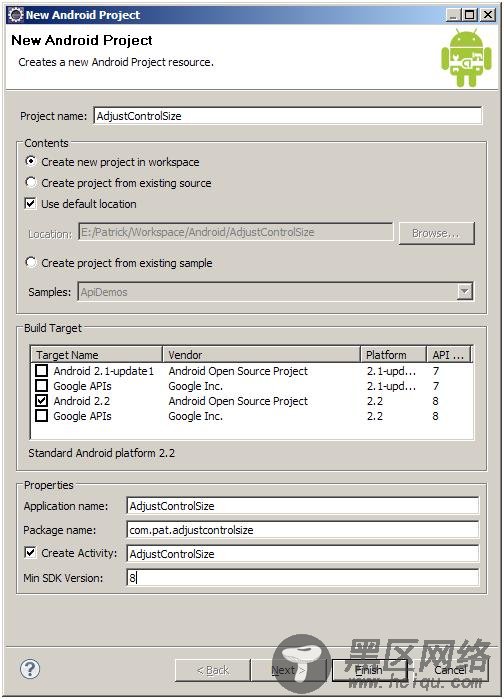Check the Android 2.1-update1 target
Viewport: 504px width, 699px height.
41,370
